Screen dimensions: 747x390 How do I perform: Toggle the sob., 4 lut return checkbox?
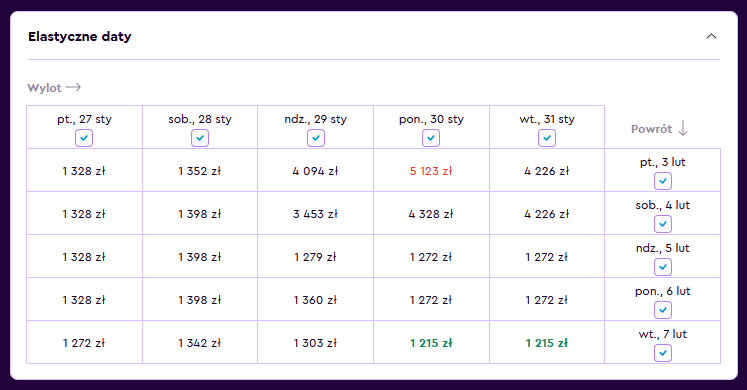(x=663, y=224)
